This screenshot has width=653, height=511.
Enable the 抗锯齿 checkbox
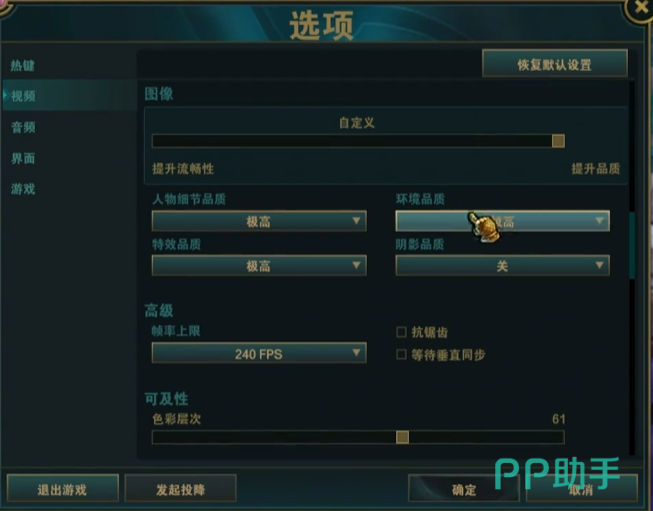click(401, 332)
